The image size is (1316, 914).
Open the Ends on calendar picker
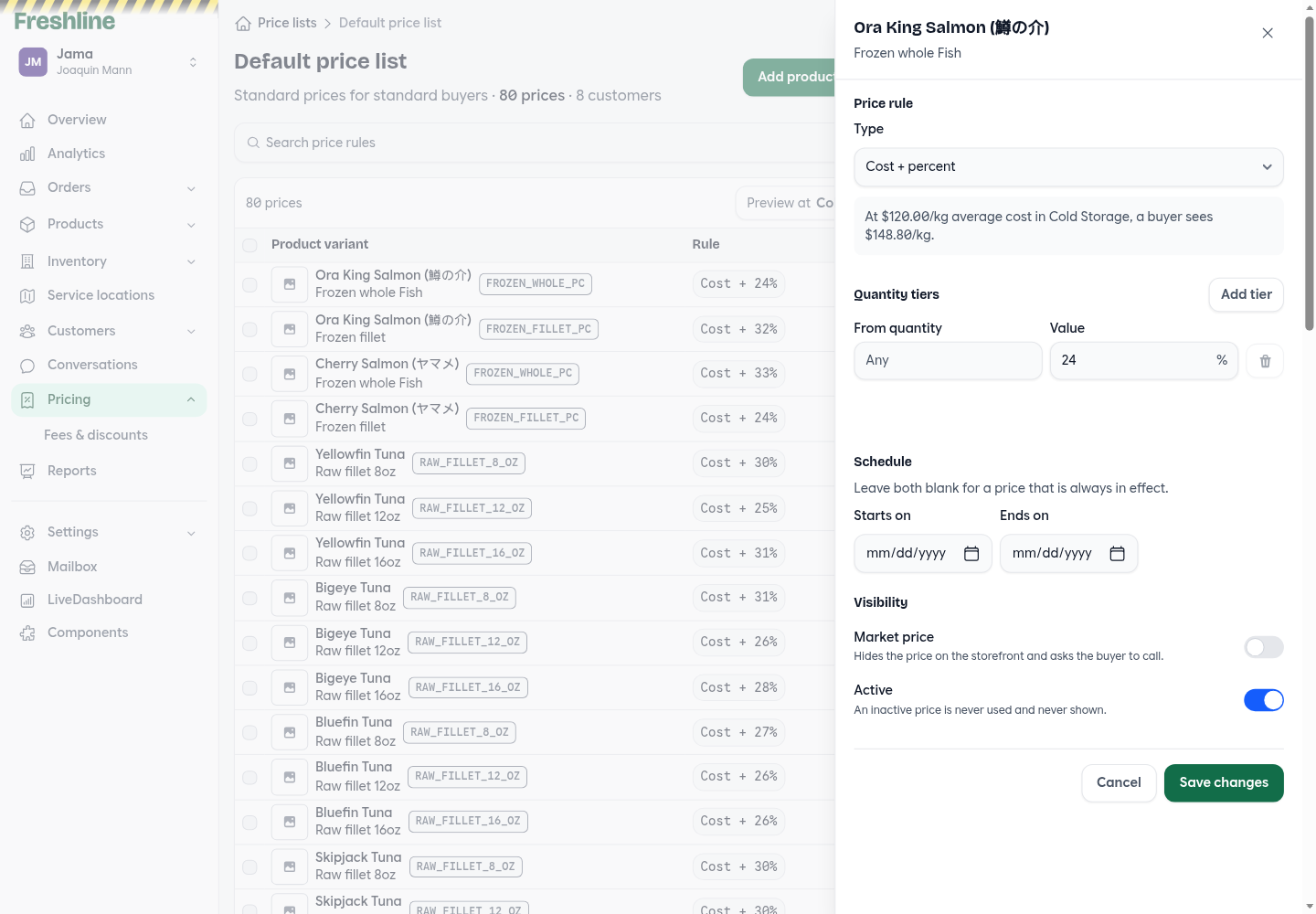click(1117, 554)
